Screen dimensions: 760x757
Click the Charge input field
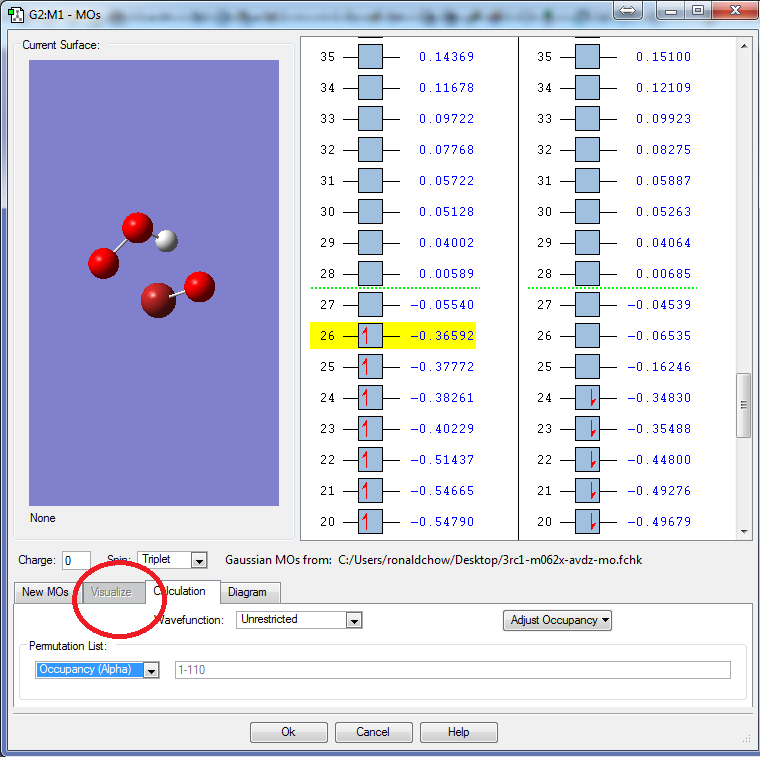tap(76, 560)
